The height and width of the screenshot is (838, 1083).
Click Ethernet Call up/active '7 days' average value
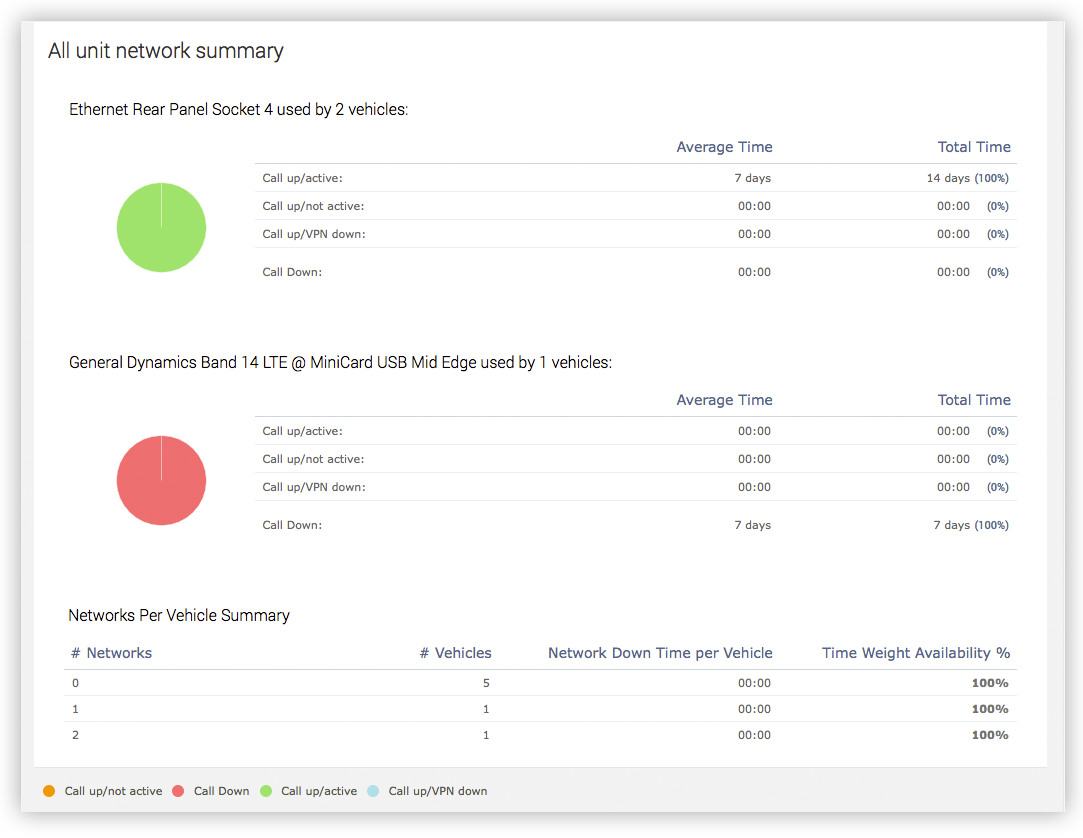point(752,178)
